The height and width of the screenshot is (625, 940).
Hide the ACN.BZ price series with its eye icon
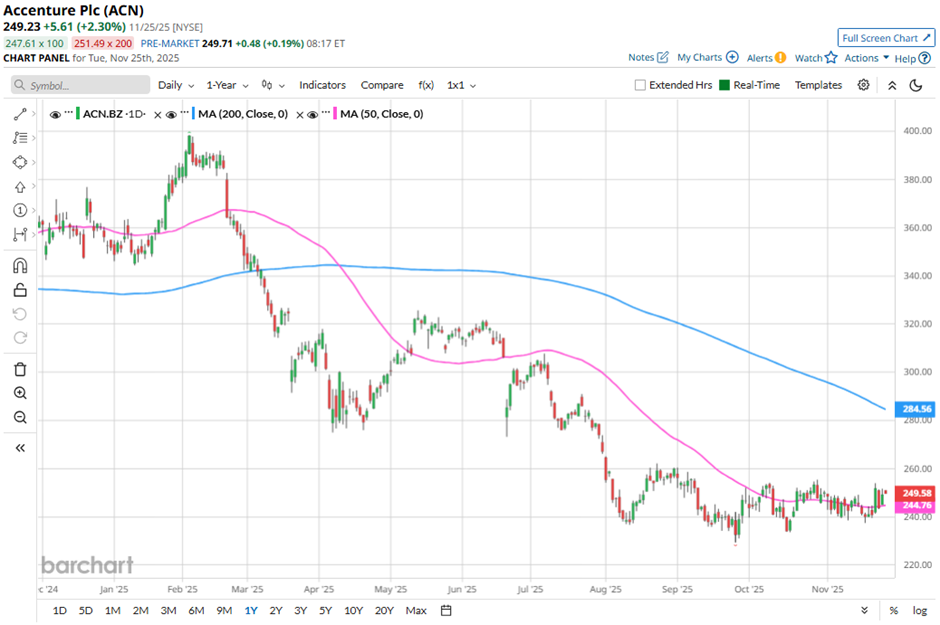coord(54,114)
